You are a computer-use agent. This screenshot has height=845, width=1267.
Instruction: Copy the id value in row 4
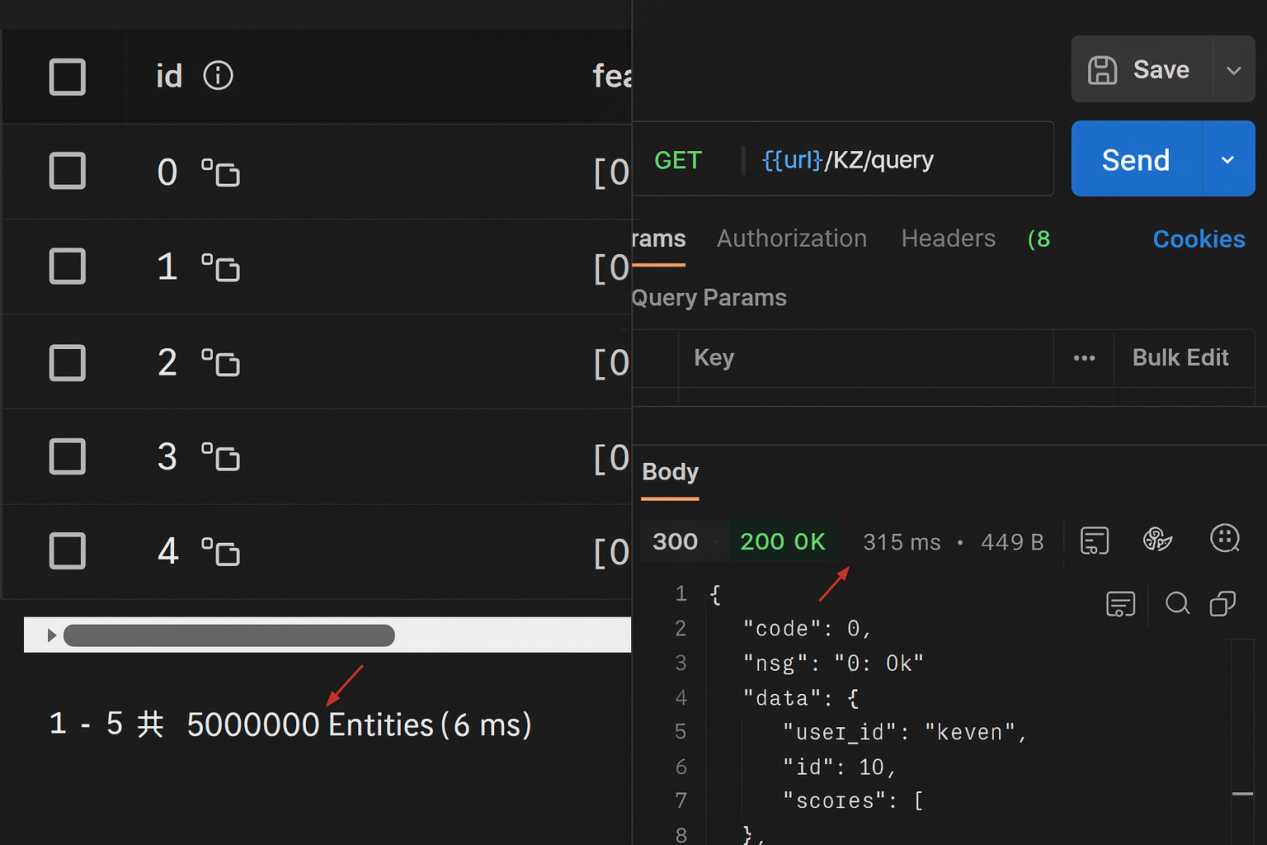[221, 552]
